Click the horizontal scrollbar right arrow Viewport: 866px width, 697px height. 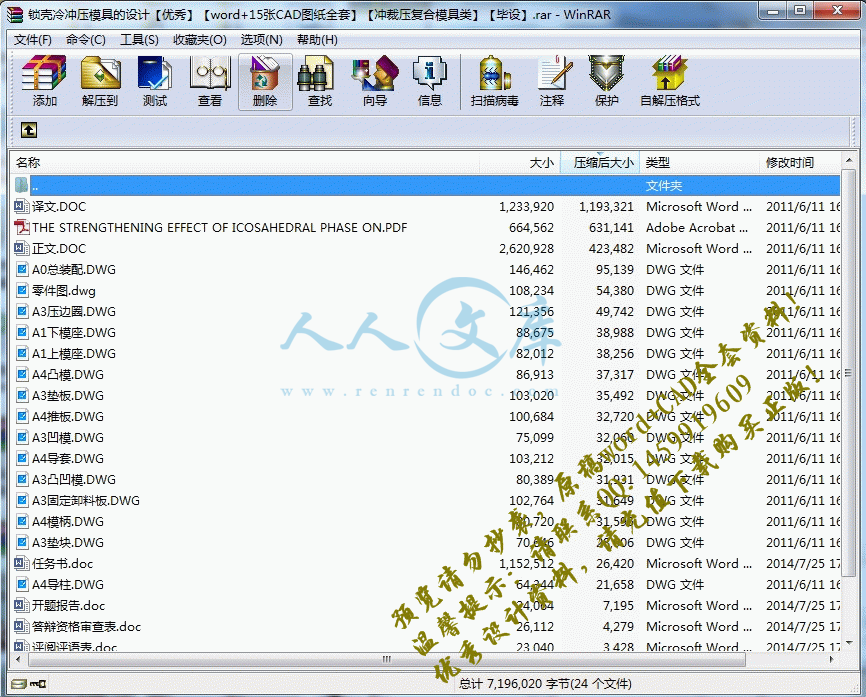coord(832,659)
